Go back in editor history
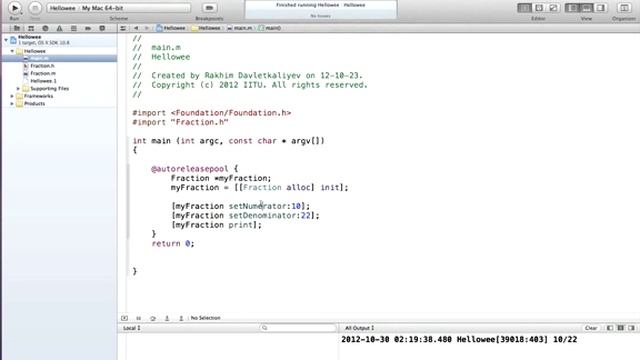Viewport: 640px width, 360px height. (x=136, y=28)
